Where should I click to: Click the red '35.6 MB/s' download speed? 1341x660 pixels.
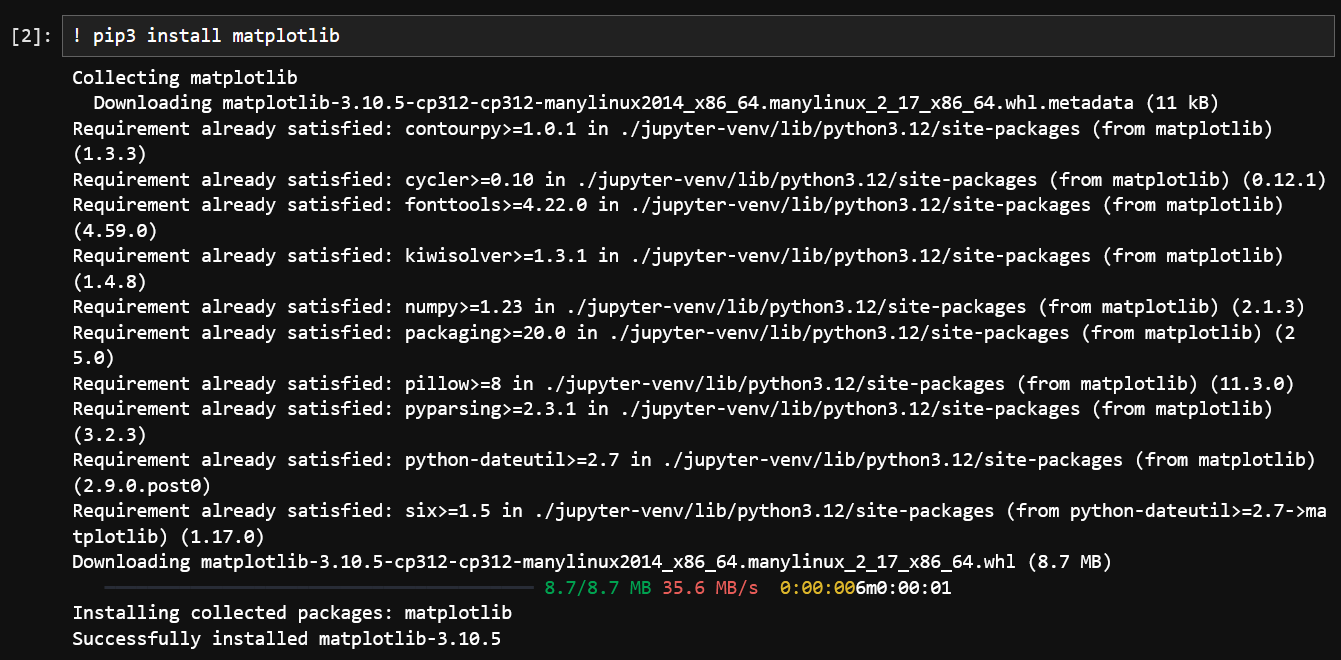pos(709,587)
